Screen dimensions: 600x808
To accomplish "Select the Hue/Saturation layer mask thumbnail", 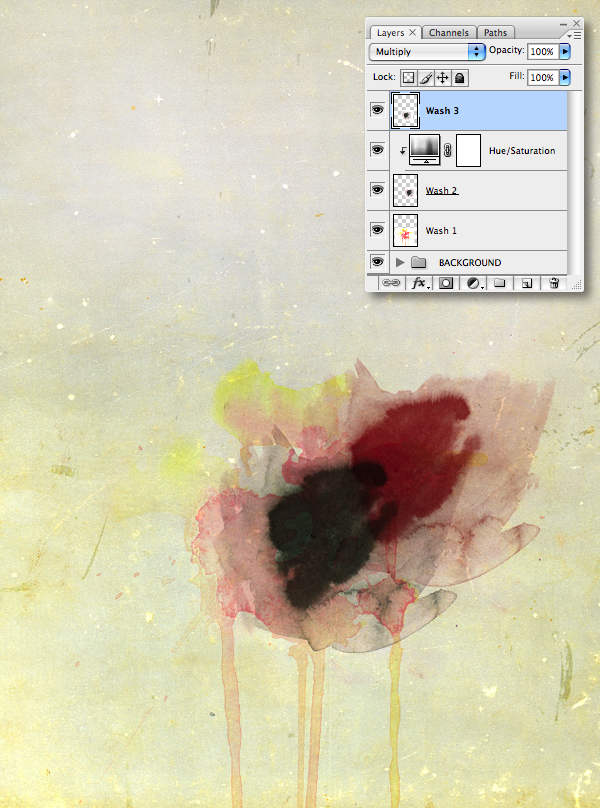I will [x=469, y=150].
